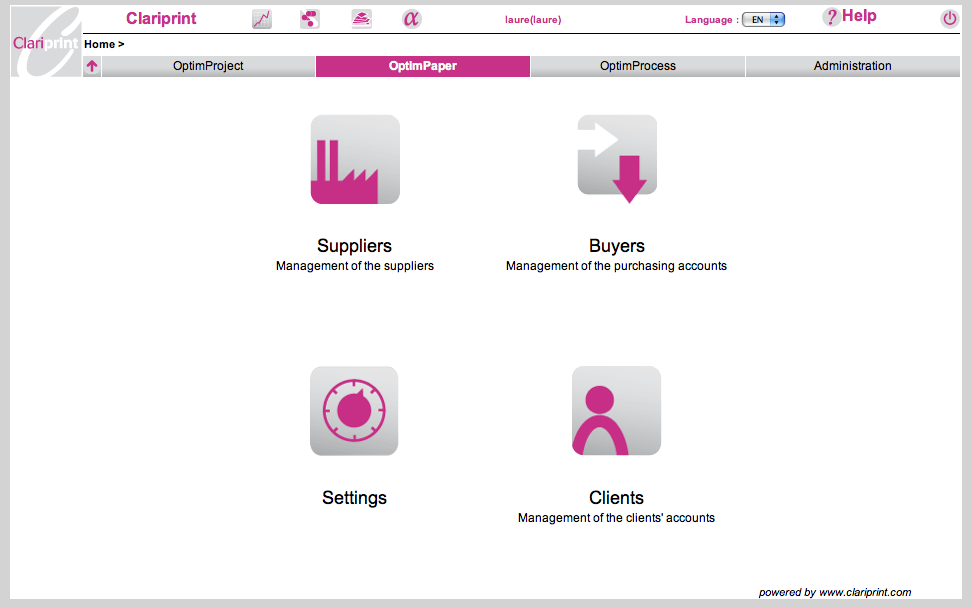Click the up arrow navigation icon
The height and width of the screenshot is (608, 972).
(x=92, y=67)
